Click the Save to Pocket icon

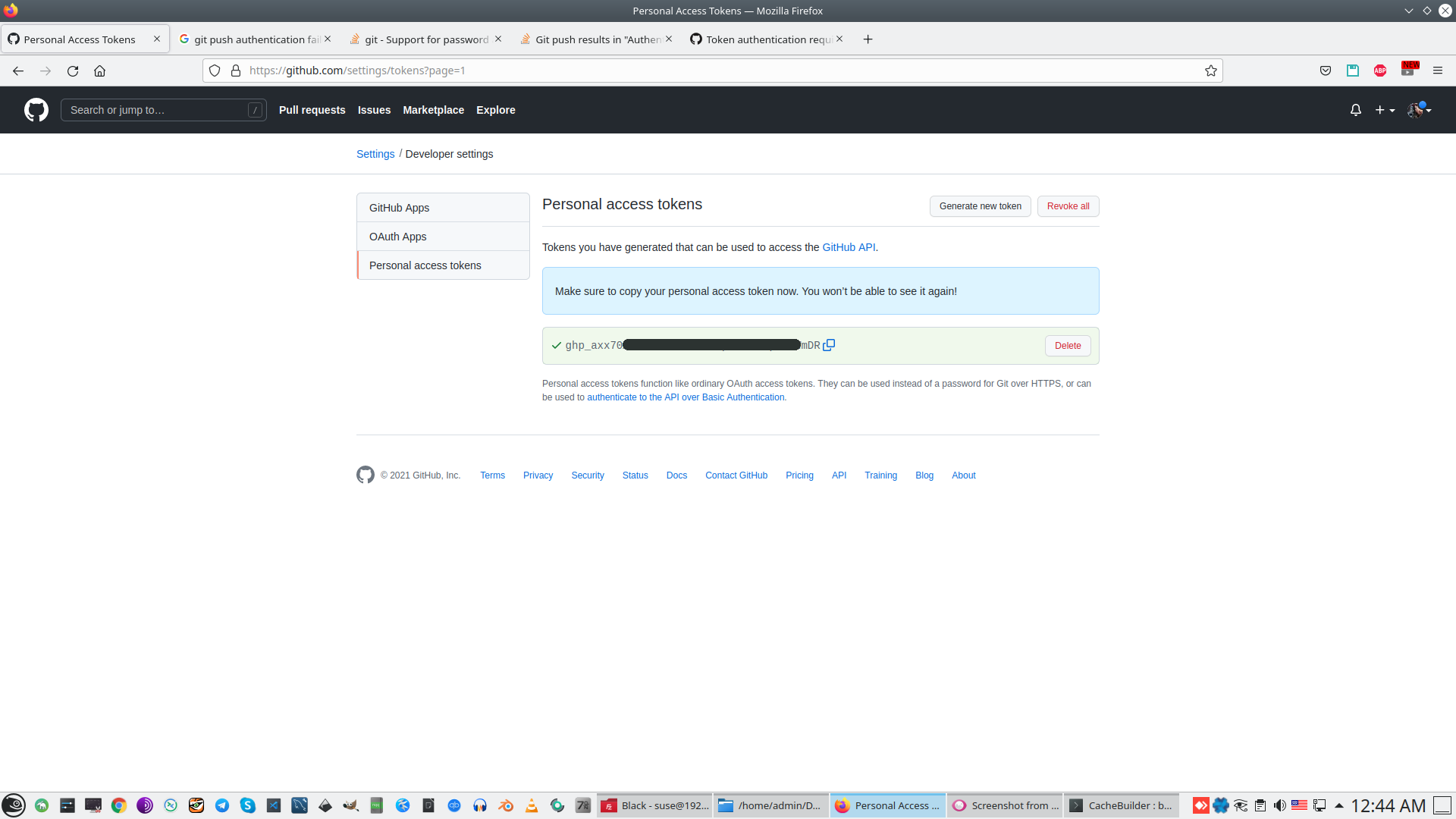click(x=1326, y=71)
